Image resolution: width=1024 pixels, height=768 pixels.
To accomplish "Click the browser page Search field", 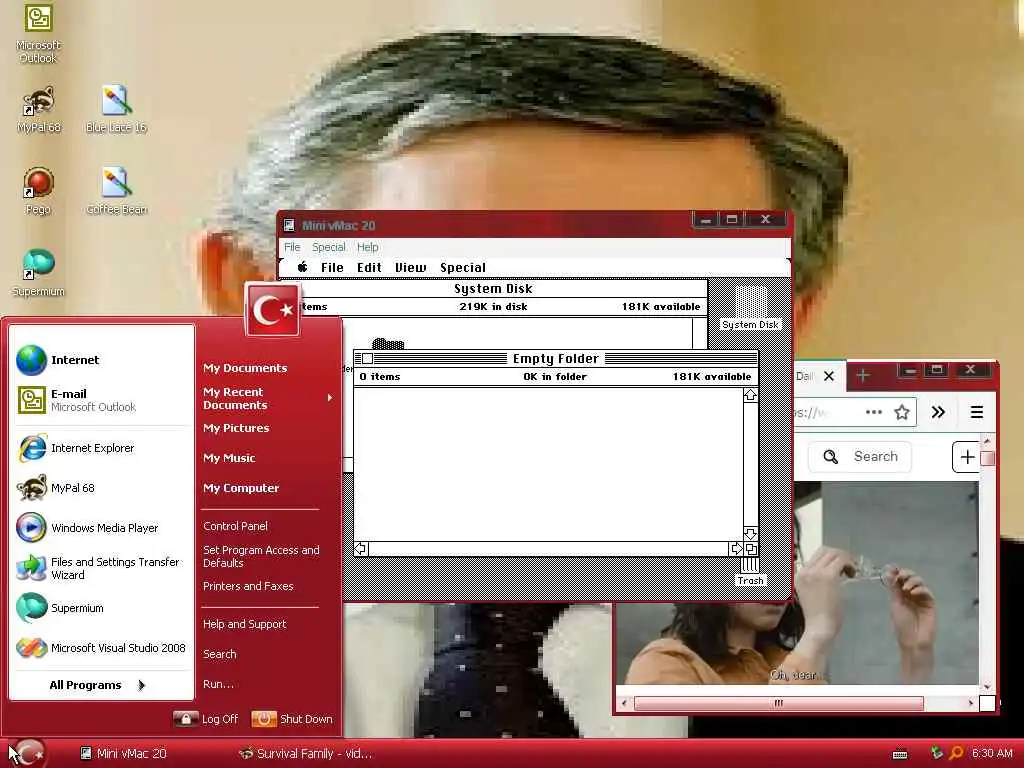I will (x=861, y=456).
